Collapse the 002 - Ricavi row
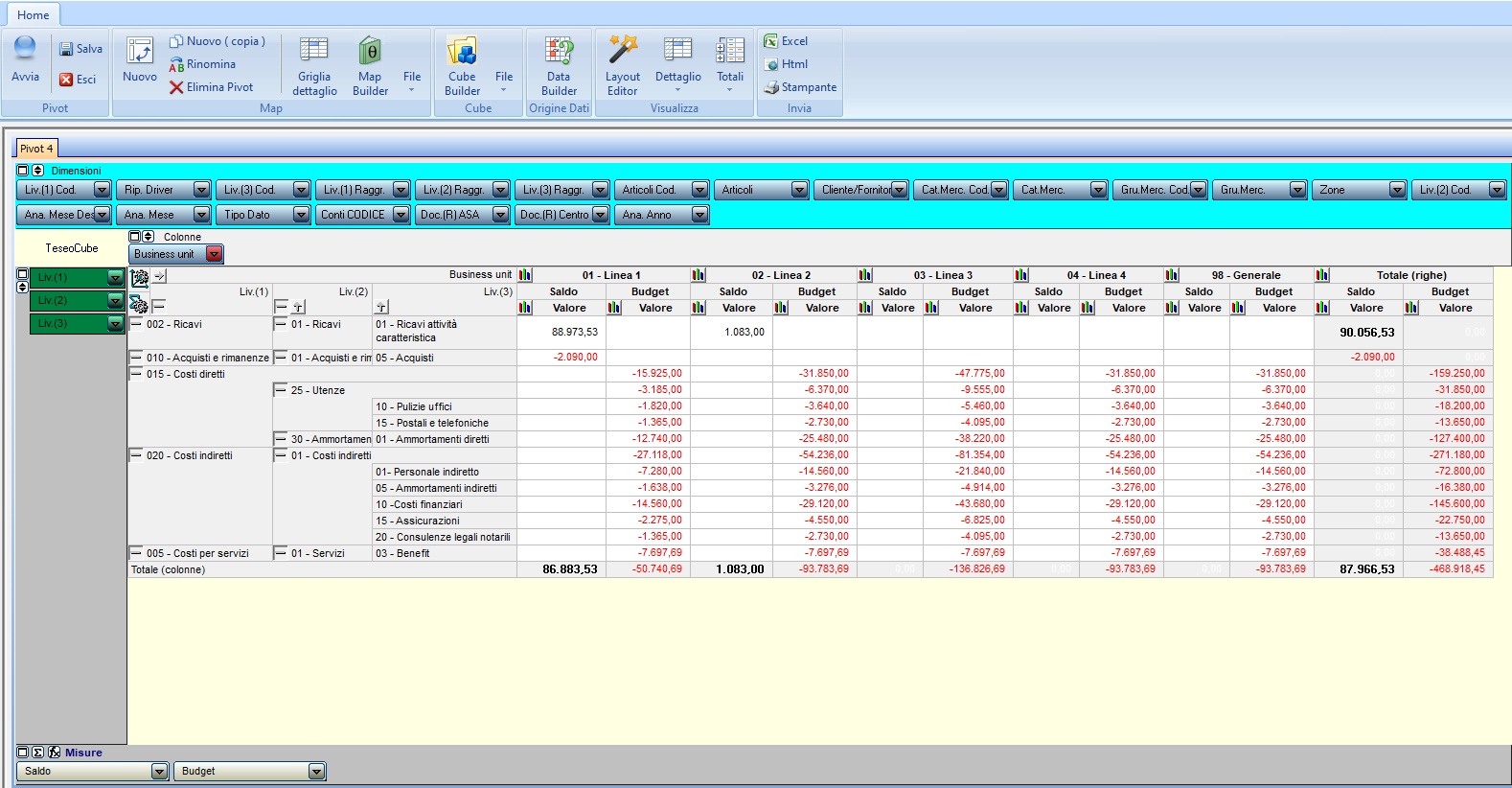This screenshot has height=788, width=1512. click(136, 324)
